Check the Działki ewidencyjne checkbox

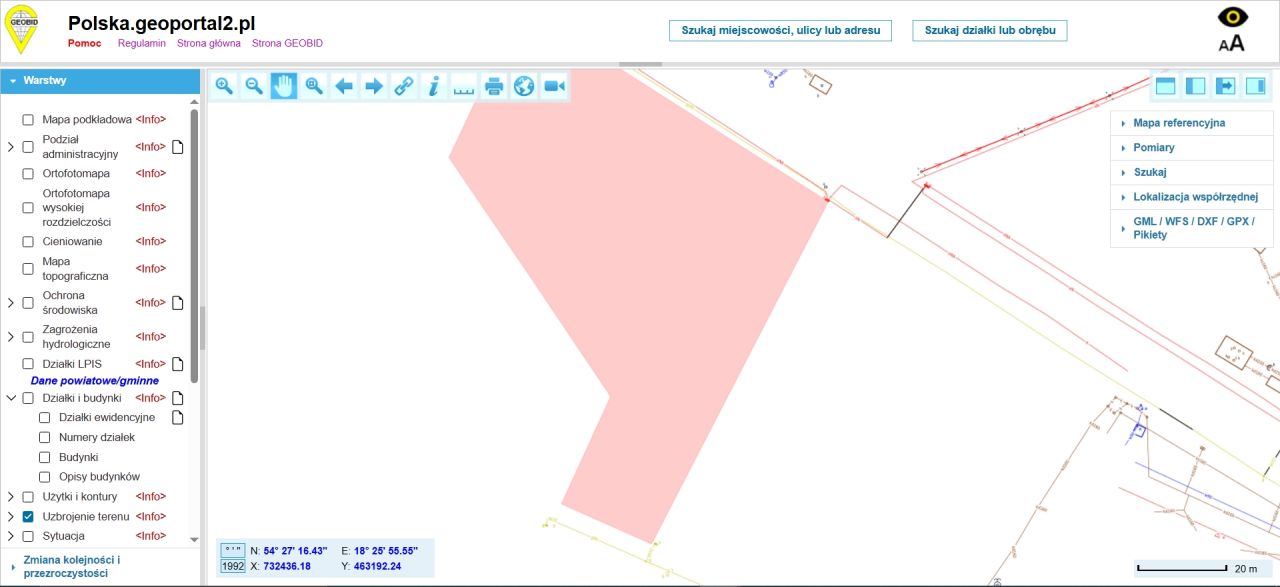pos(44,417)
